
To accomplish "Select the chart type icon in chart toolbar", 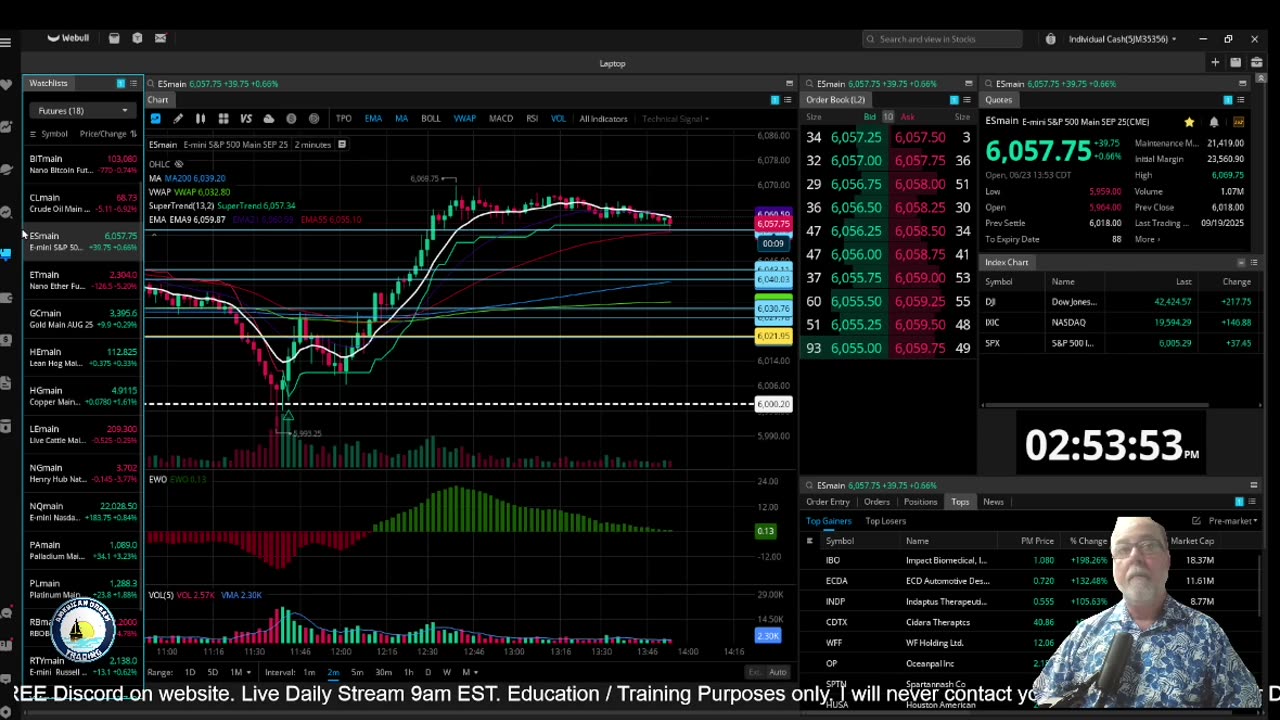I will [x=155, y=119].
